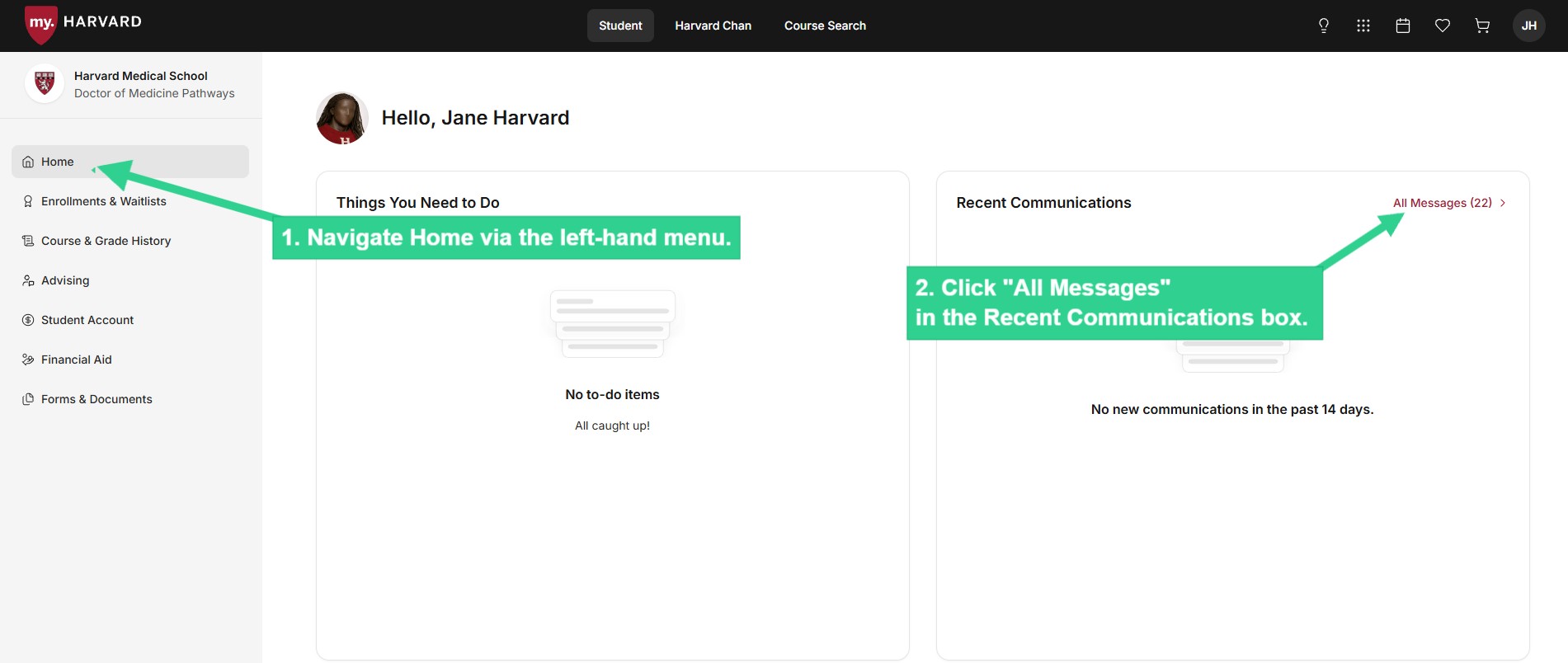Open the Home menu item

[130, 162]
